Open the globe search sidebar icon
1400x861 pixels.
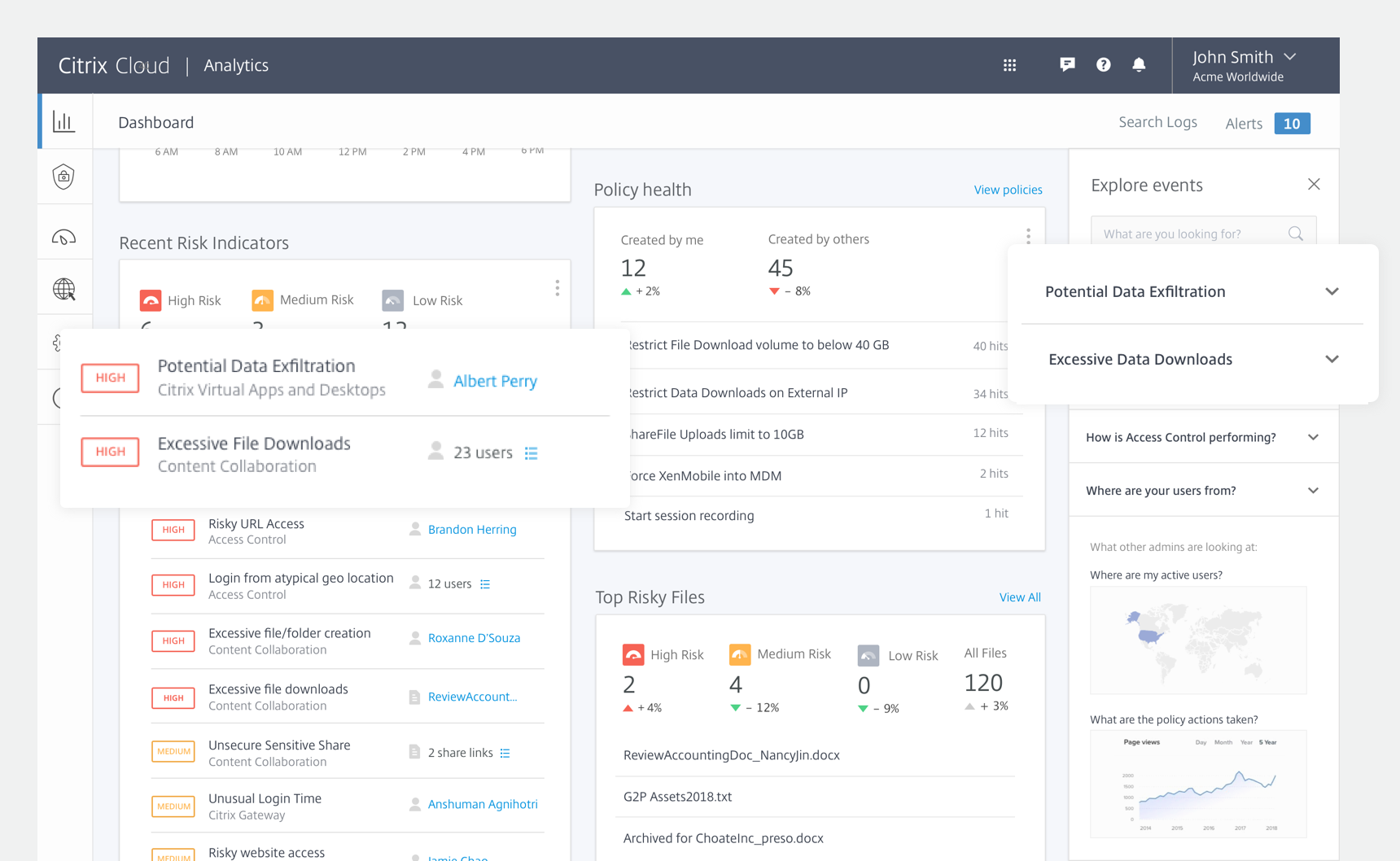(64, 289)
